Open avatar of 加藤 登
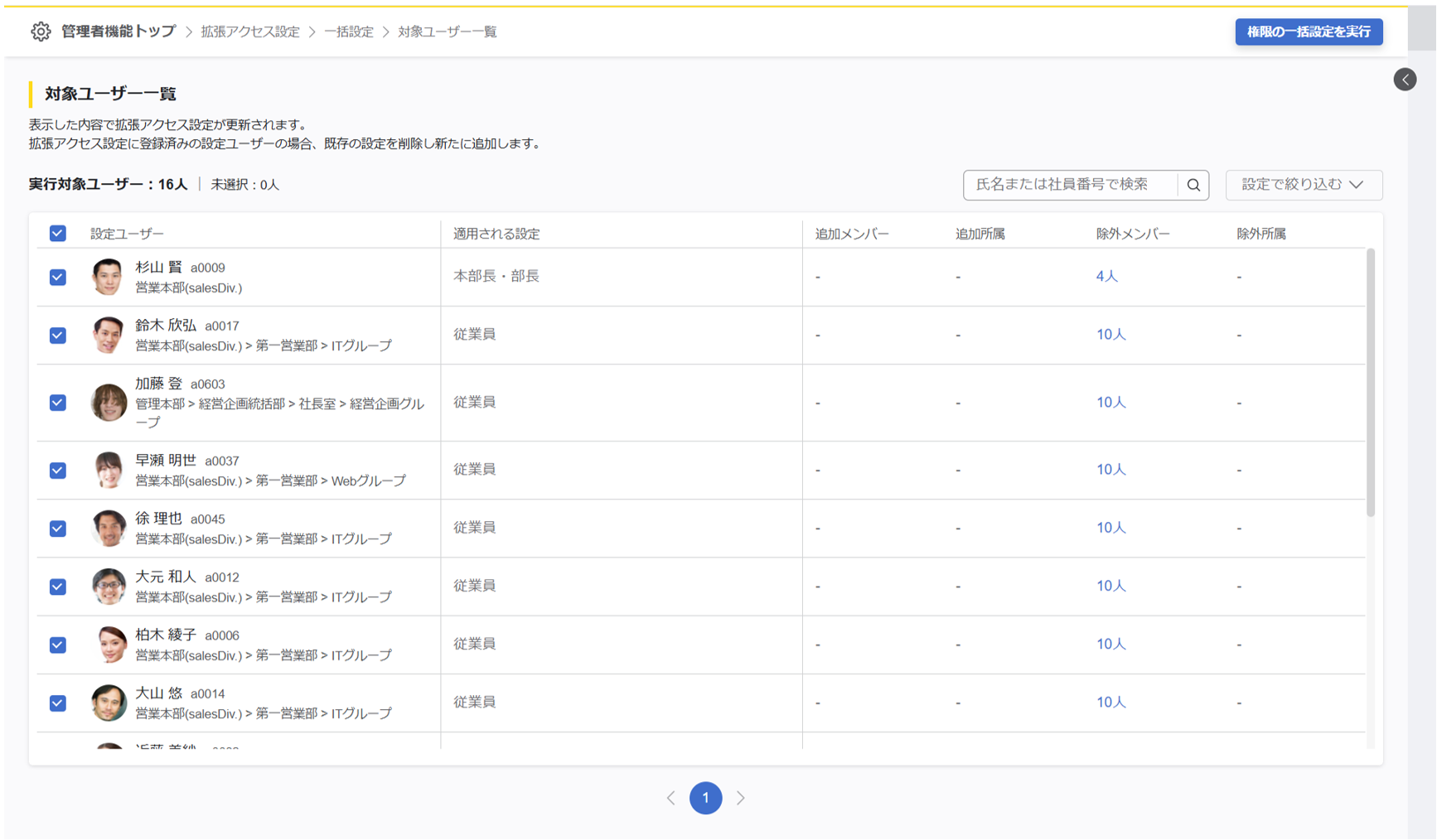This screenshot has width=1437, height=840. tap(108, 403)
